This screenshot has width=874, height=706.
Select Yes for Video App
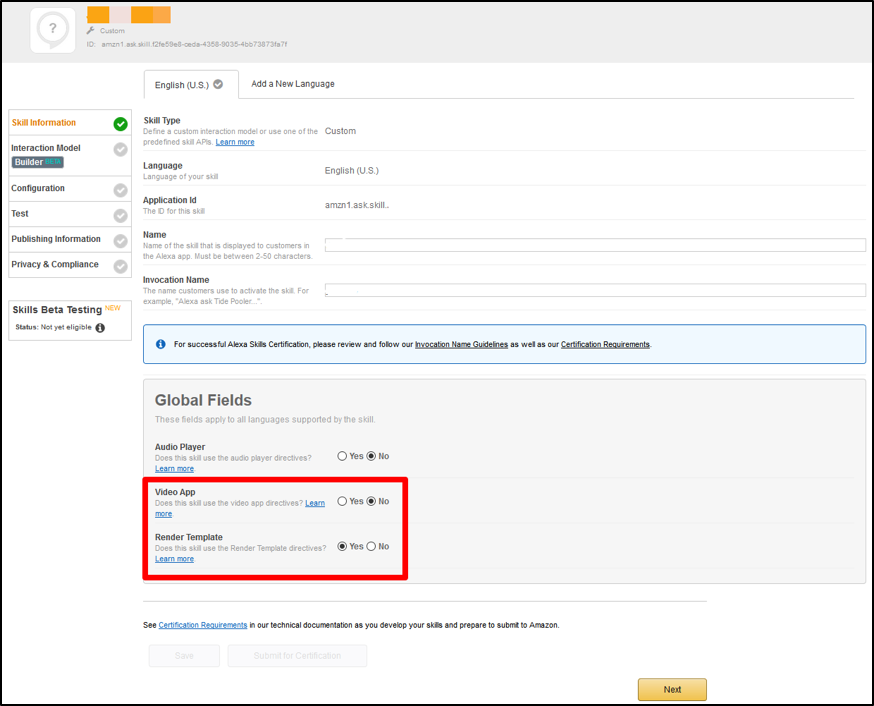[x=342, y=501]
